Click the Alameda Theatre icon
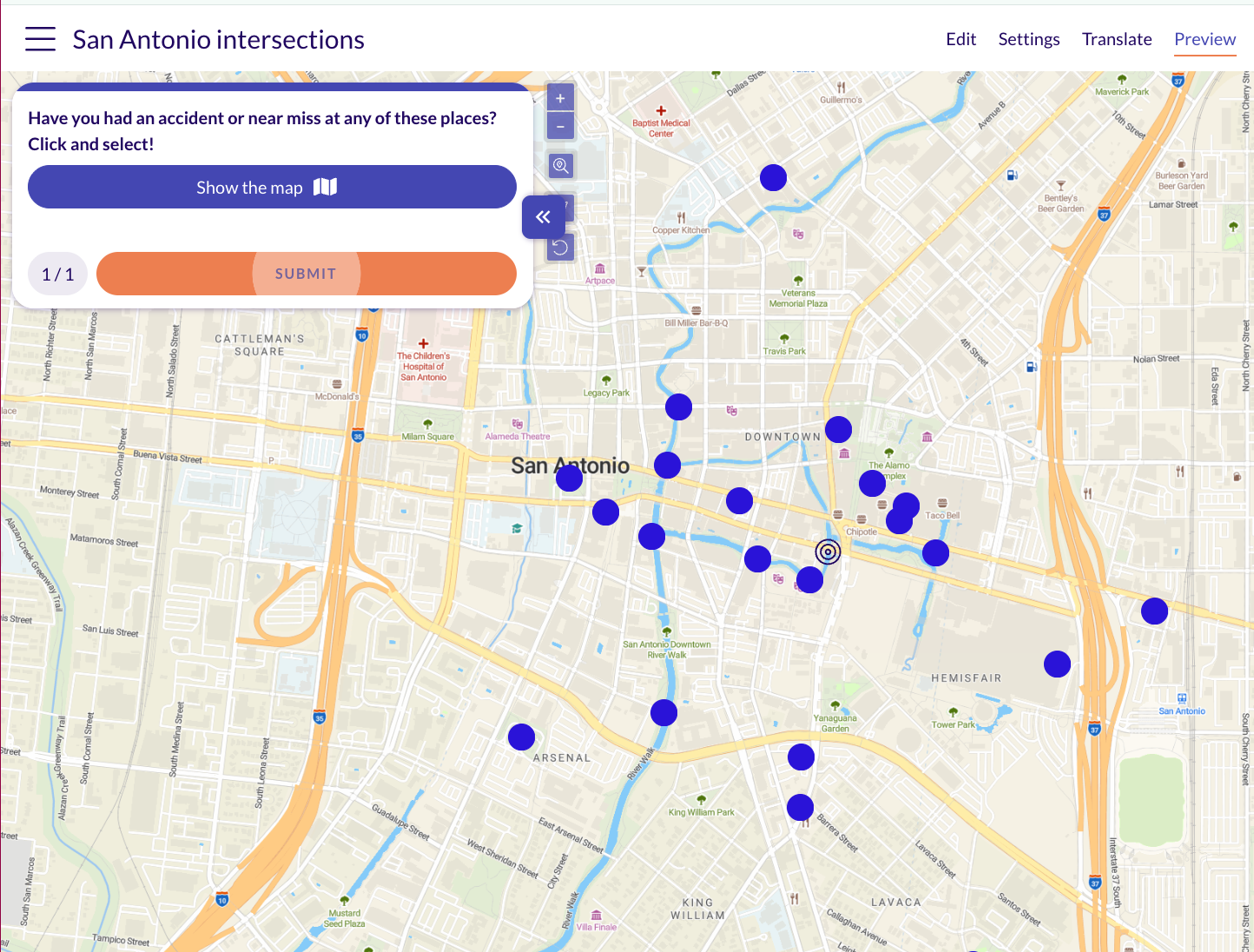Image resolution: width=1254 pixels, height=952 pixels. [518, 425]
